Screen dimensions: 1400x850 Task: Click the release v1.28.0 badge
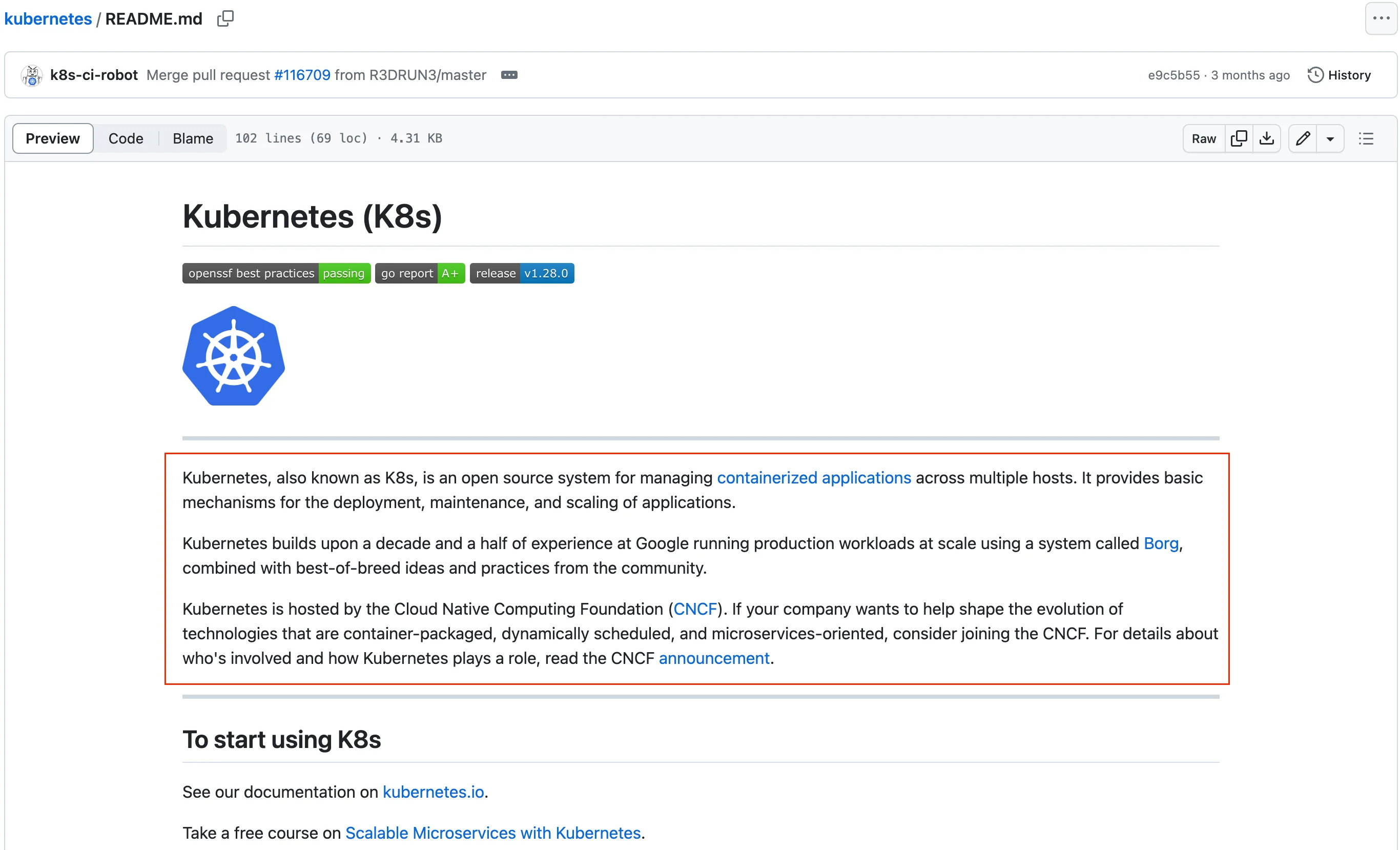[522, 273]
